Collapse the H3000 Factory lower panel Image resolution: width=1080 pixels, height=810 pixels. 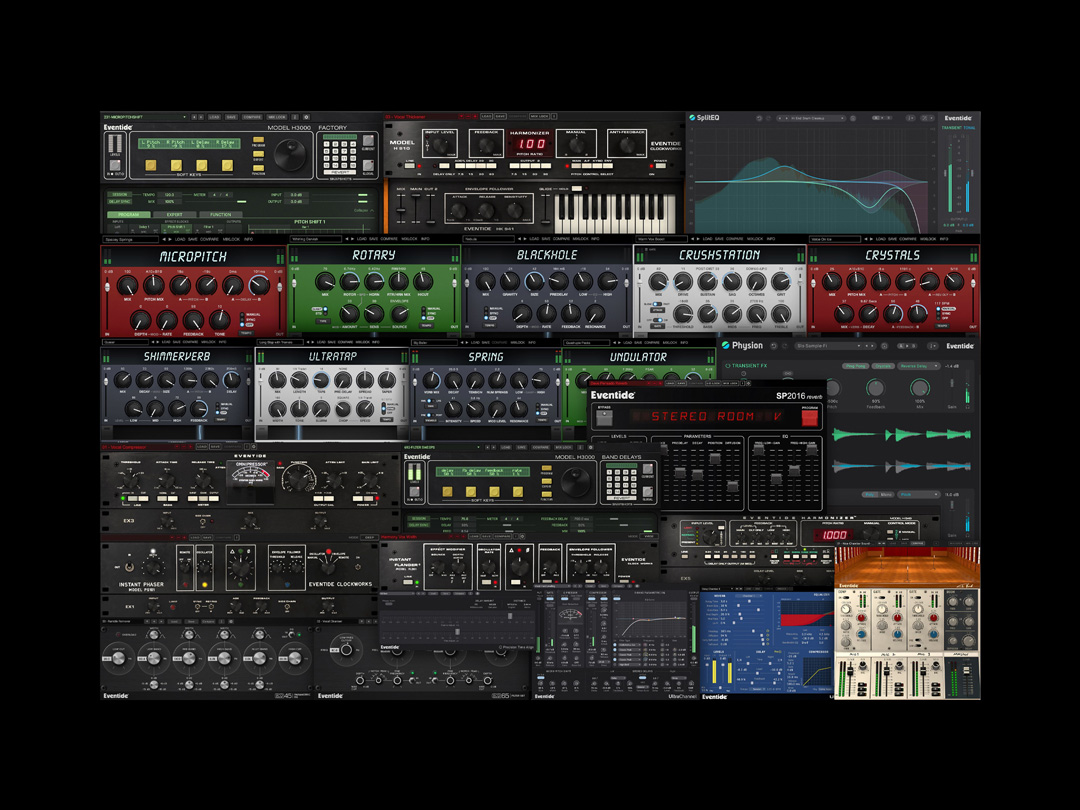click(364, 210)
